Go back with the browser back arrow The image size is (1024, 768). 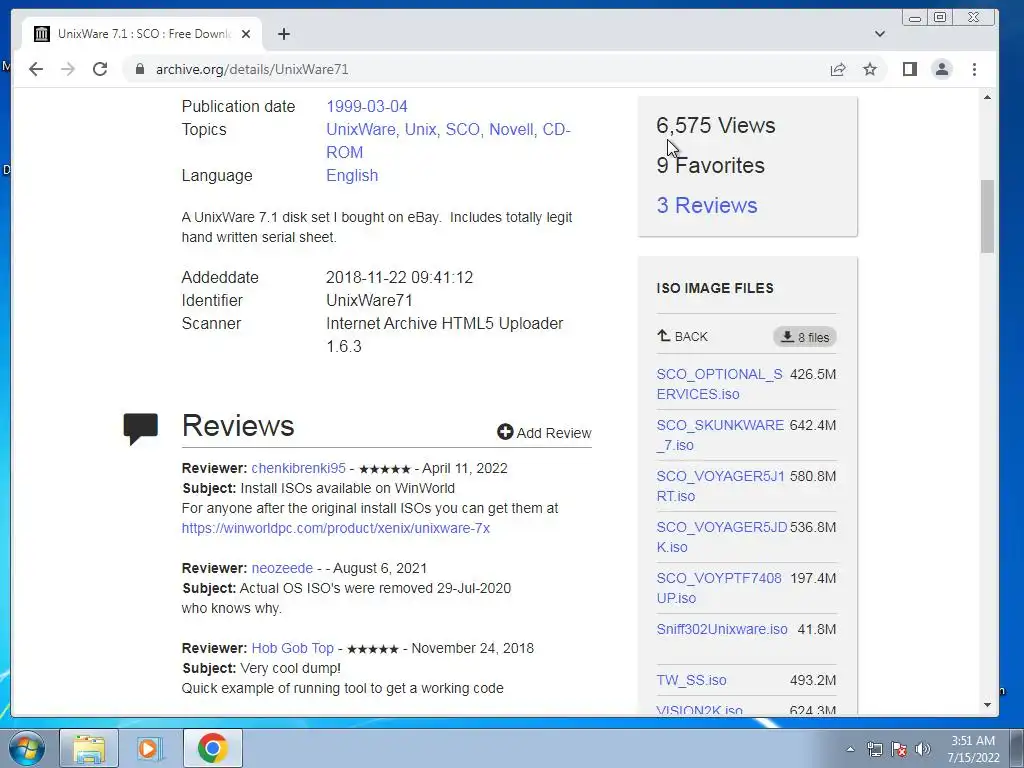[x=36, y=69]
